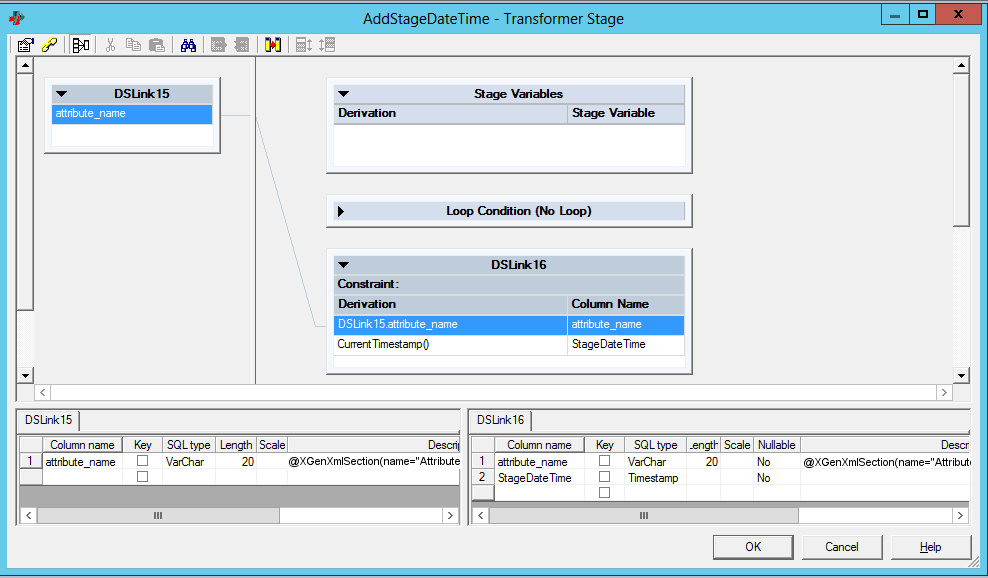Click the Cut scissors icon in toolbar

click(110, 45)
